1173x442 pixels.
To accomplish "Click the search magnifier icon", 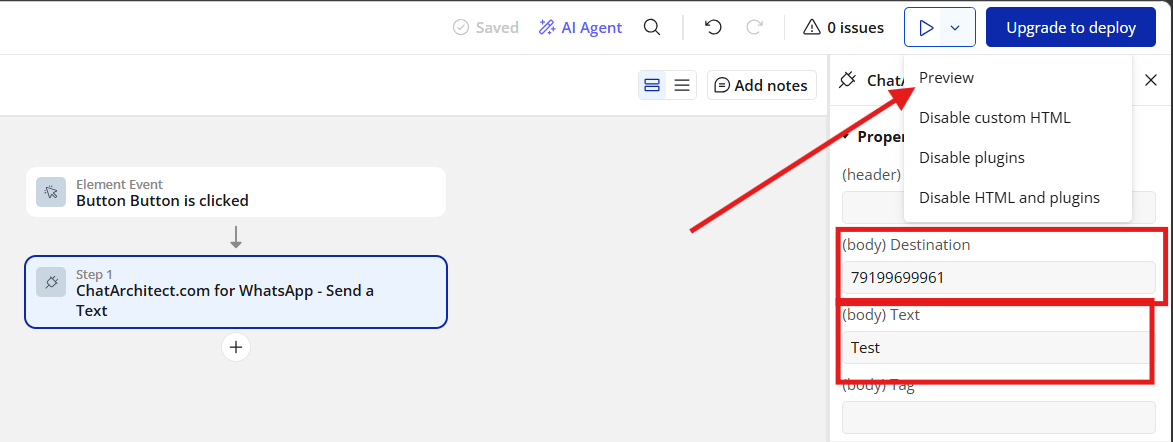I will tap(652, 28).
